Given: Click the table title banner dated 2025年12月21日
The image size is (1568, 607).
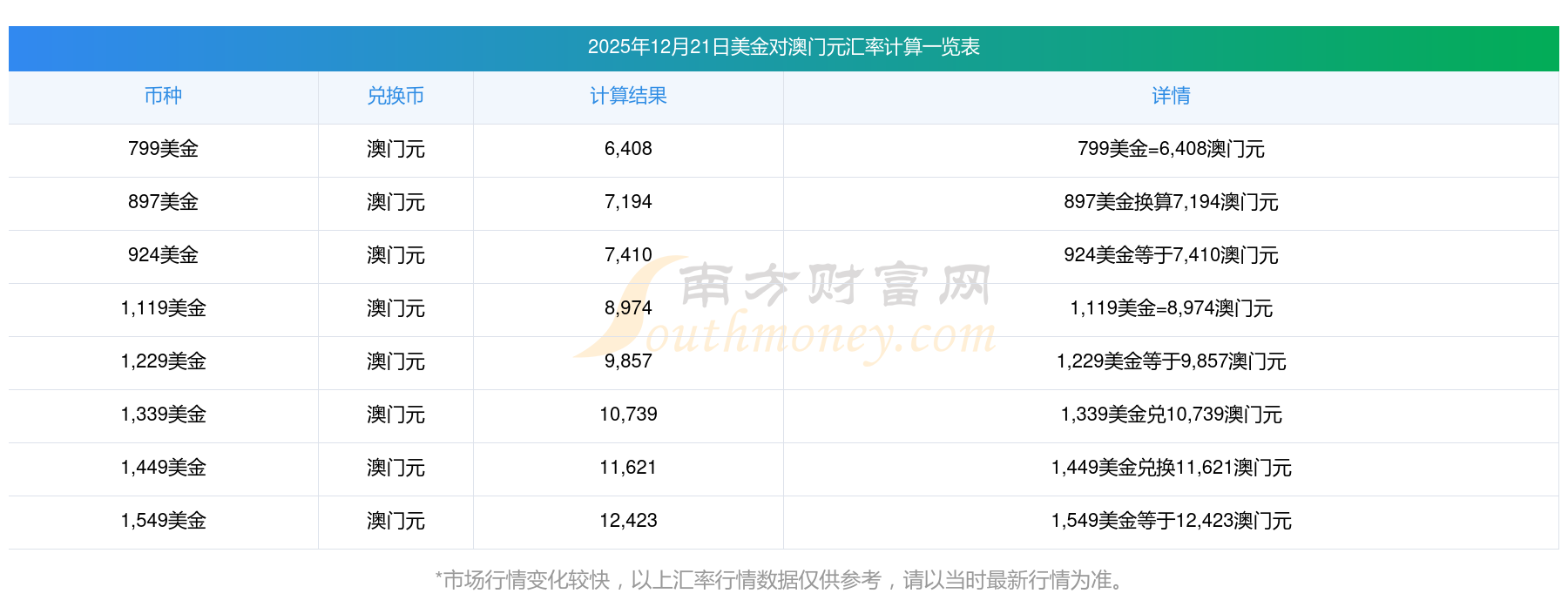Looking at the screenshot, I should pos(783,47).
